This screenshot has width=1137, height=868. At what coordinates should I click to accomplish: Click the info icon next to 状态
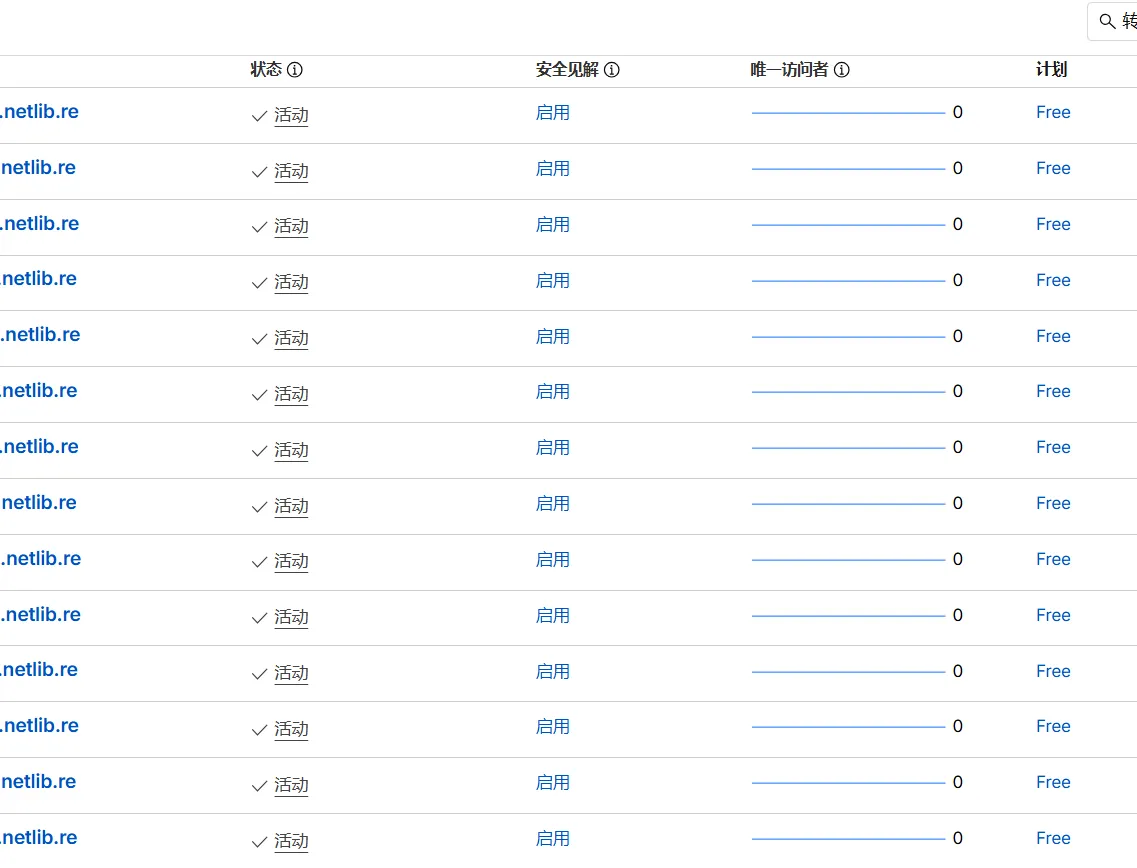pyautogui.click(x=295, y=70)
